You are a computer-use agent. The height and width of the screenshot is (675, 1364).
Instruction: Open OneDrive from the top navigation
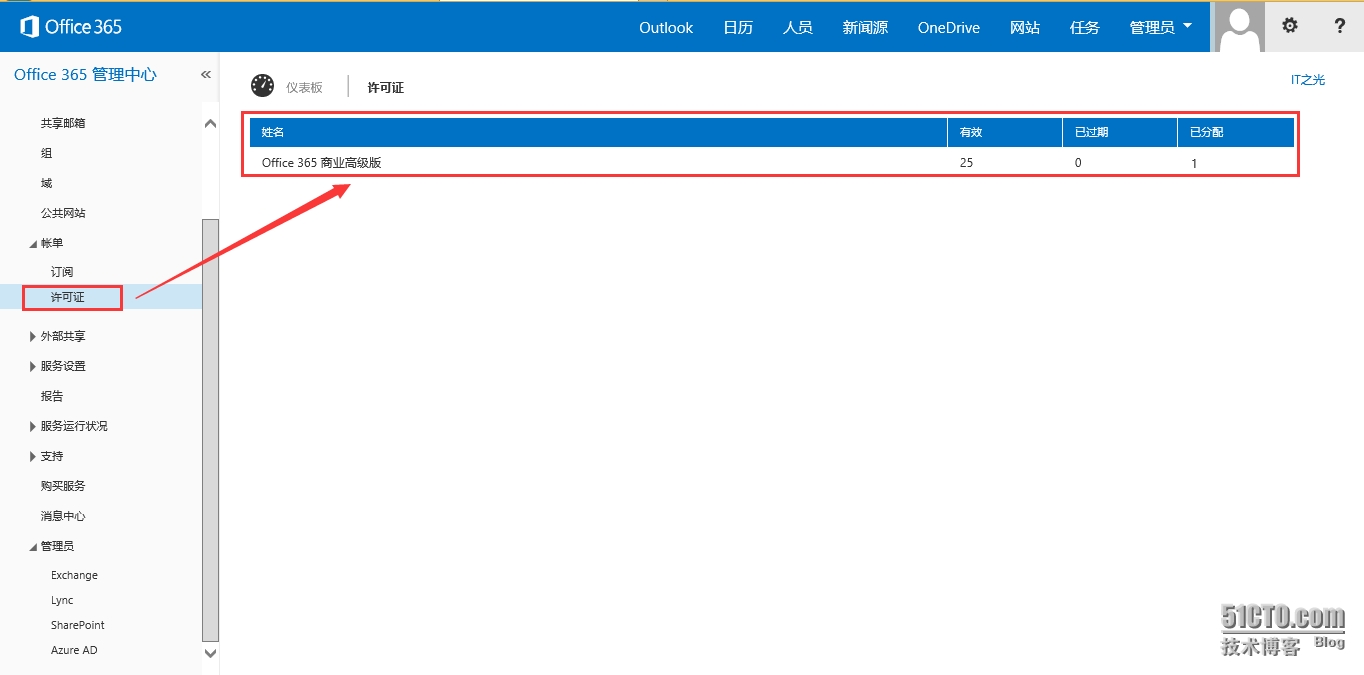[948, 27]
